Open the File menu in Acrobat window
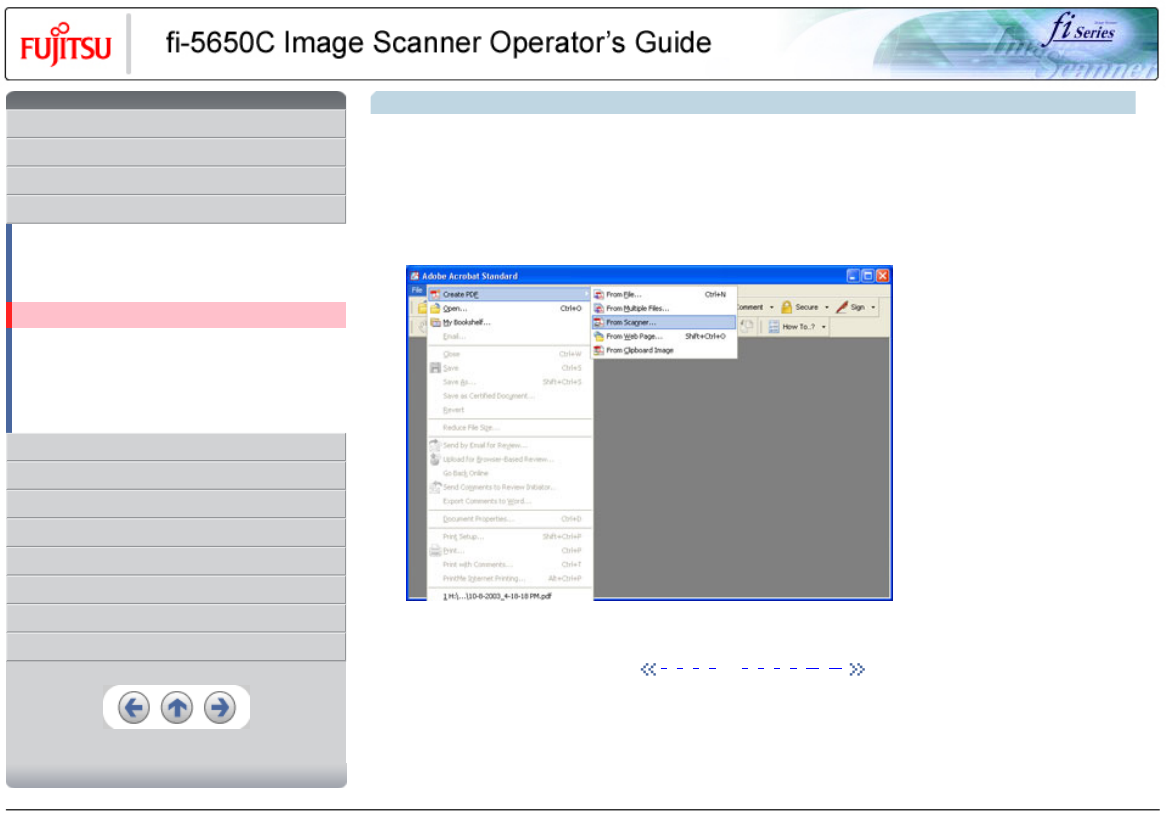This screenshot has height=813, width=1166. click(x=417, y=290)
